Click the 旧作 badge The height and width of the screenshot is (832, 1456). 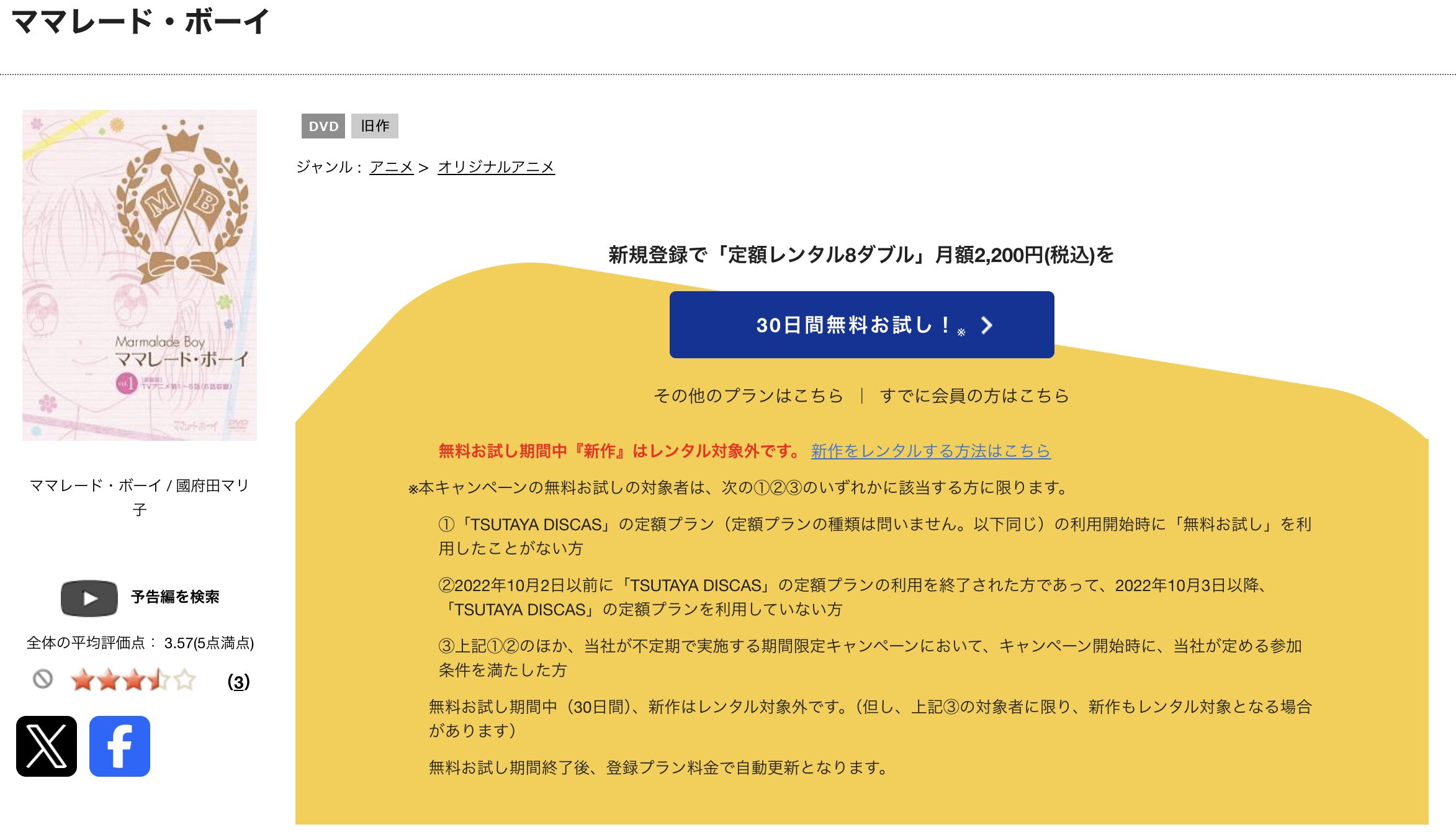click(375, 126)
